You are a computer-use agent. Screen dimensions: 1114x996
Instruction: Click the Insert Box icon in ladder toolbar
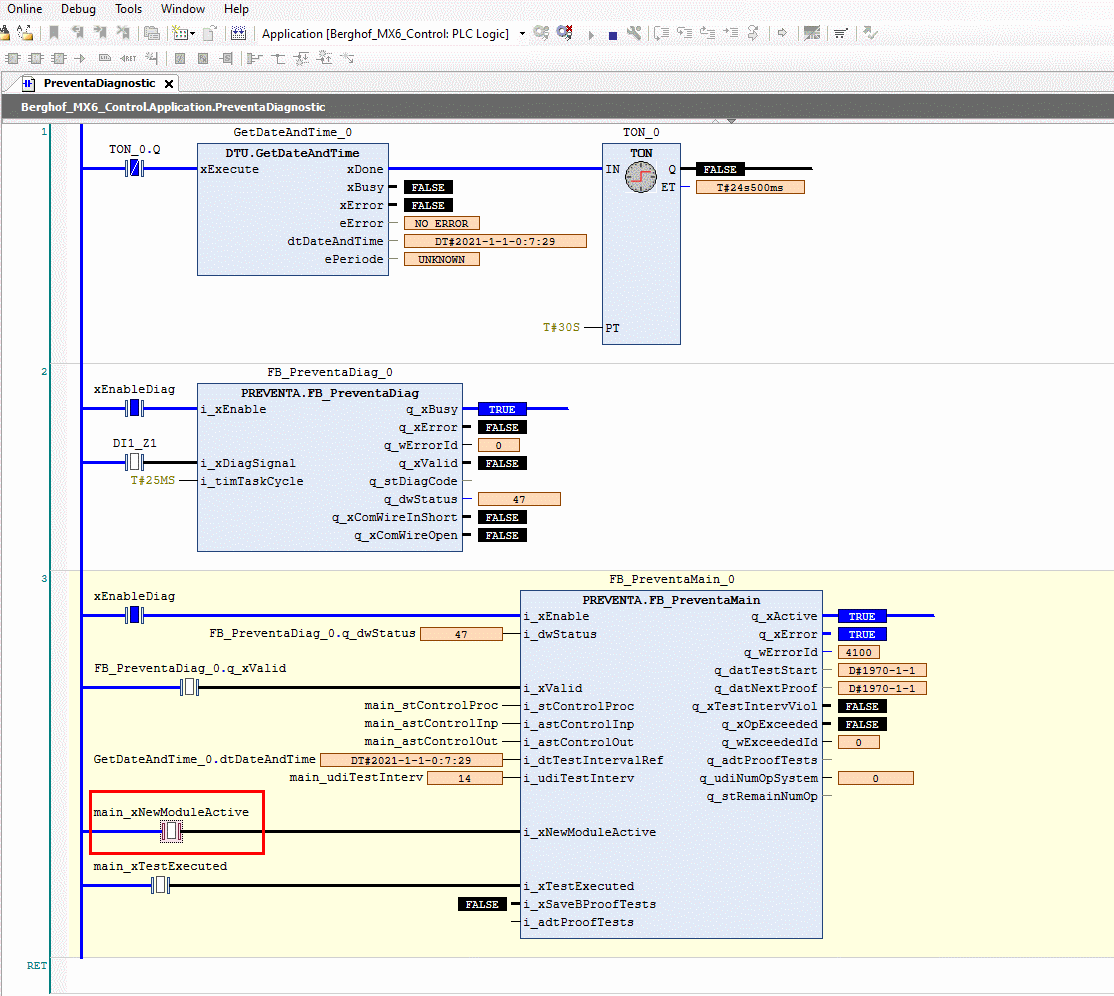coord(13,58)
